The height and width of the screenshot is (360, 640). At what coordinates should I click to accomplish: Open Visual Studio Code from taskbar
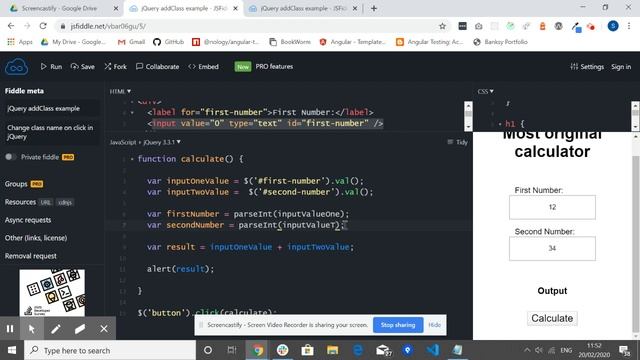pos(433,350)
